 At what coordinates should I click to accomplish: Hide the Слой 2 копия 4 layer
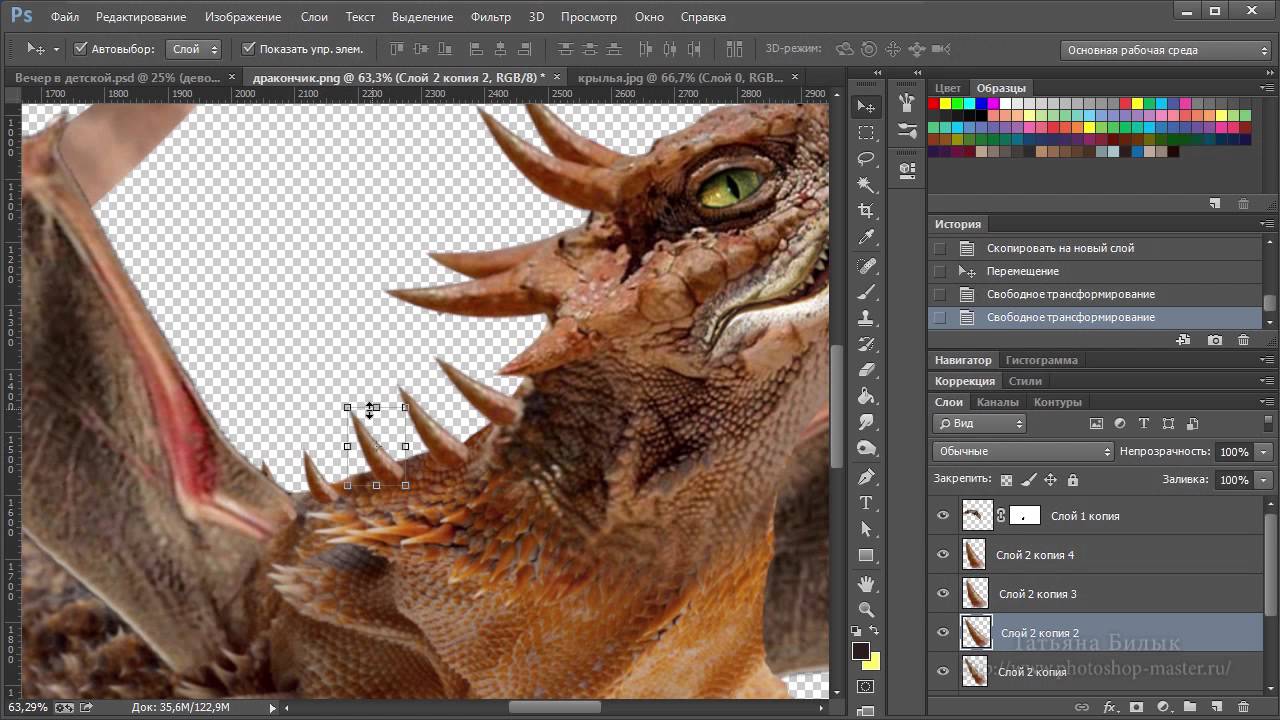(942, 555)
